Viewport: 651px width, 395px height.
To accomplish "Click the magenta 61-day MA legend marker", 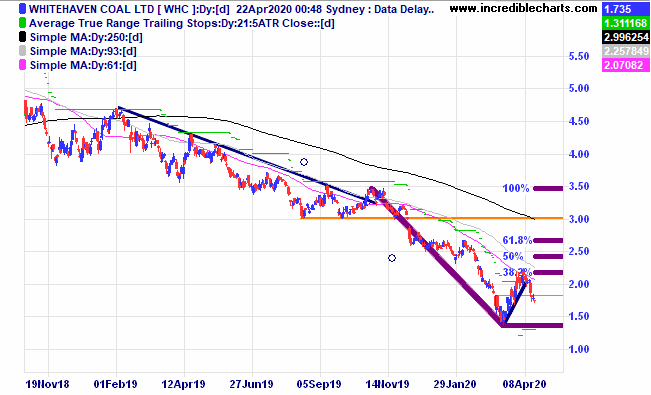I will coord(22,65).
